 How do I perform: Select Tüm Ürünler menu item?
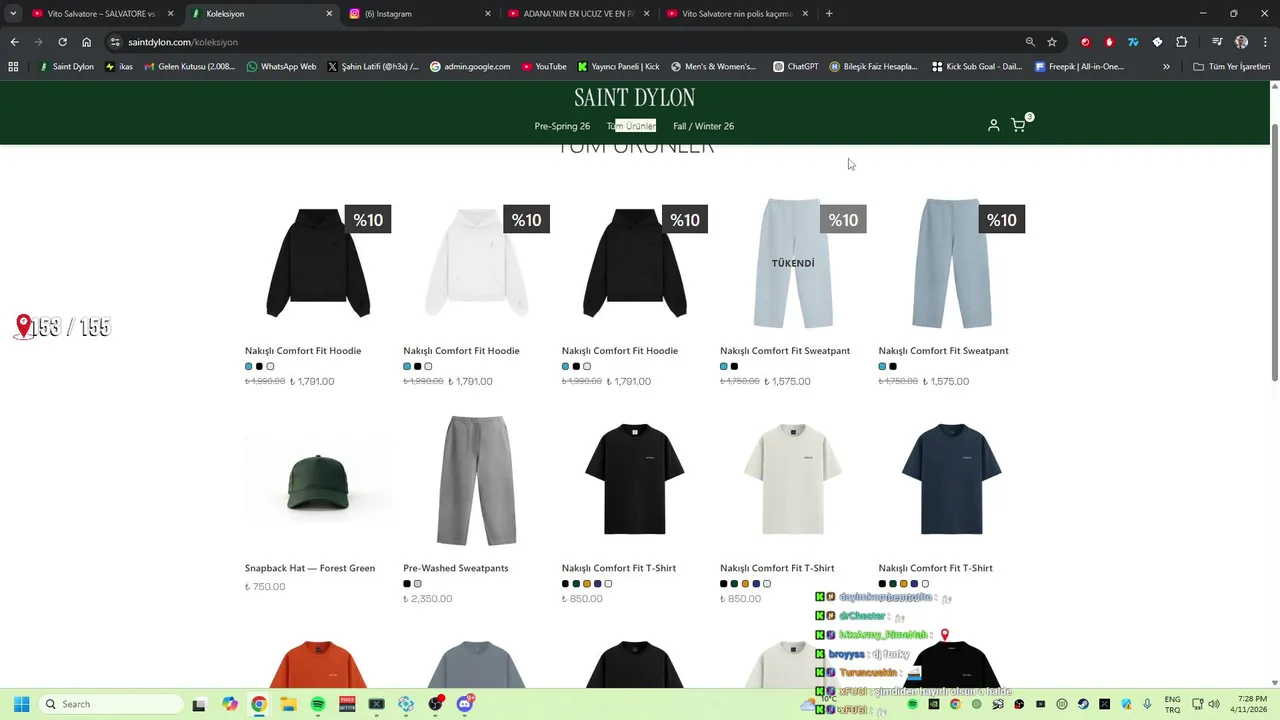pos(631,126)
